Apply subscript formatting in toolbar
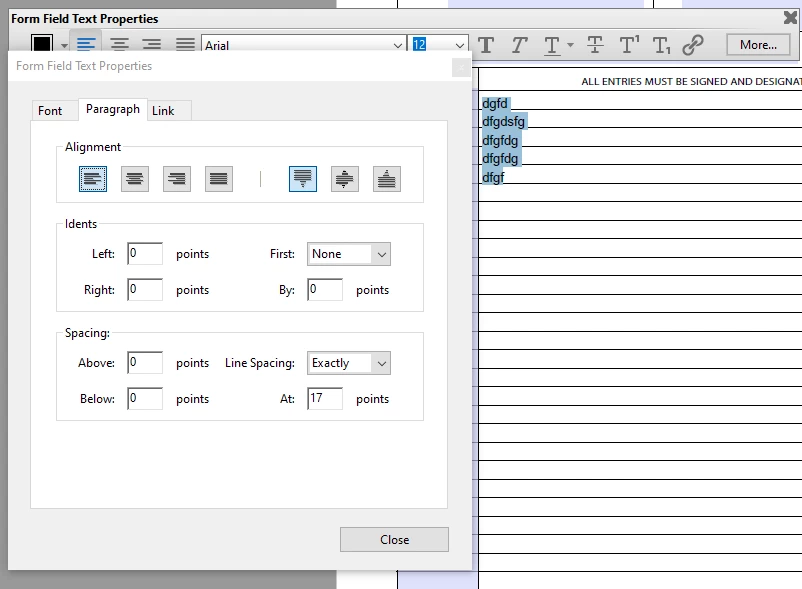 click(x=661, y=45)
